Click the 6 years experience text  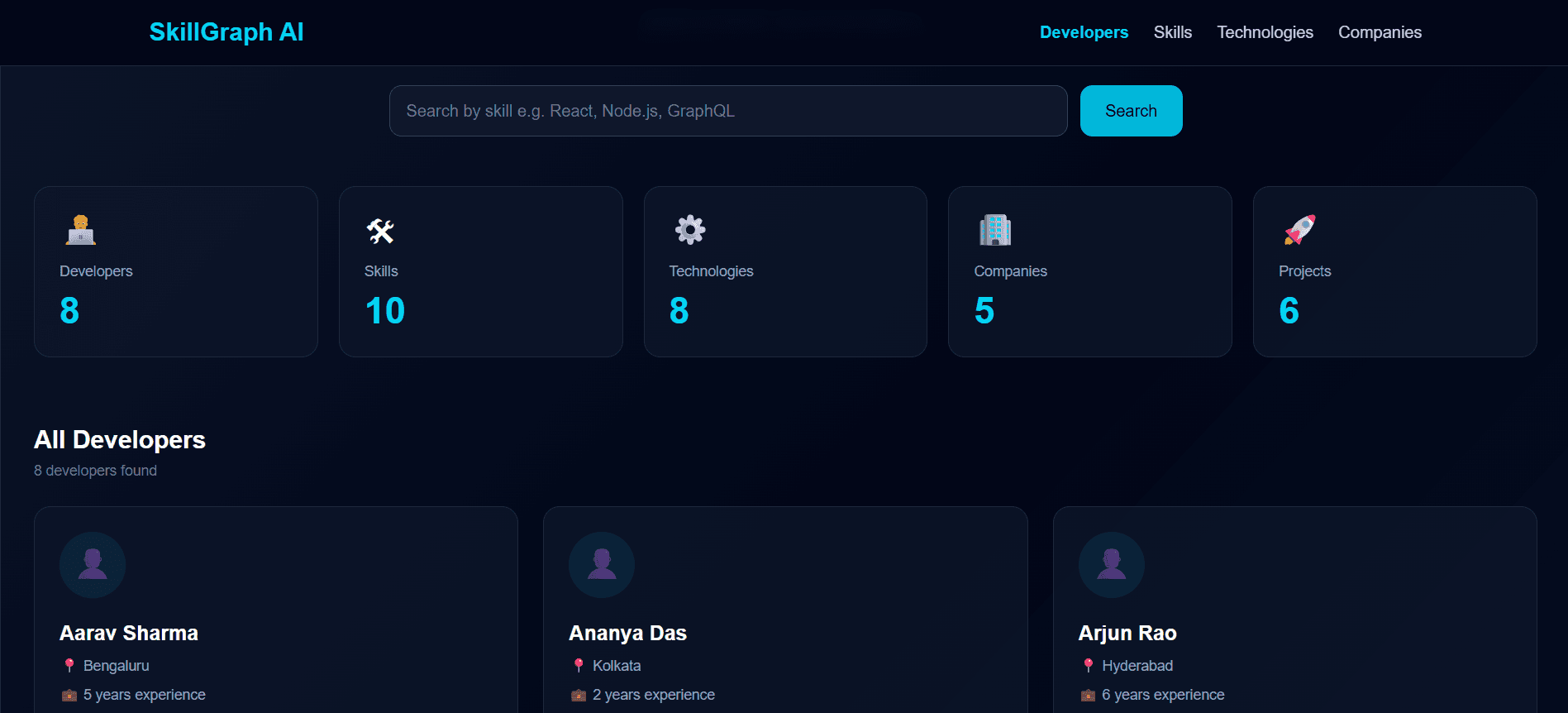[1163, 695]
